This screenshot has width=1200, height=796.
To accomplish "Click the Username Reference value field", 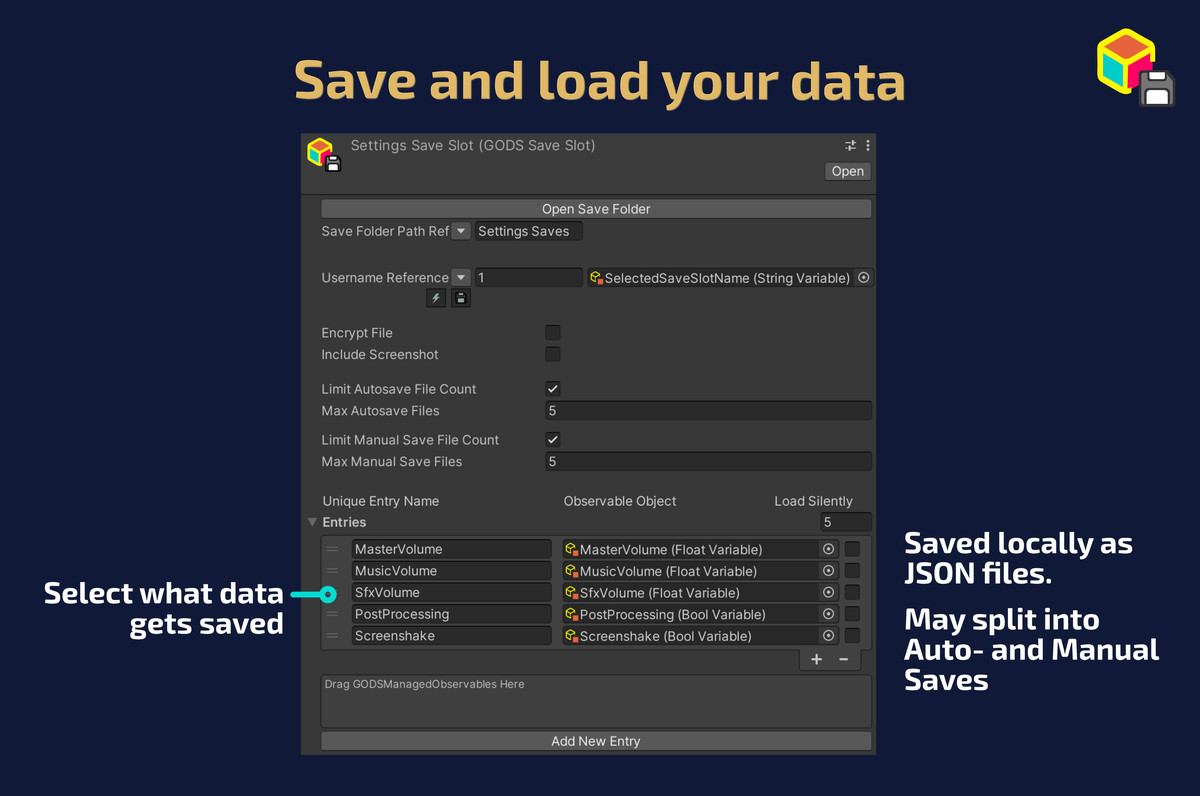I will pos(529,278).
